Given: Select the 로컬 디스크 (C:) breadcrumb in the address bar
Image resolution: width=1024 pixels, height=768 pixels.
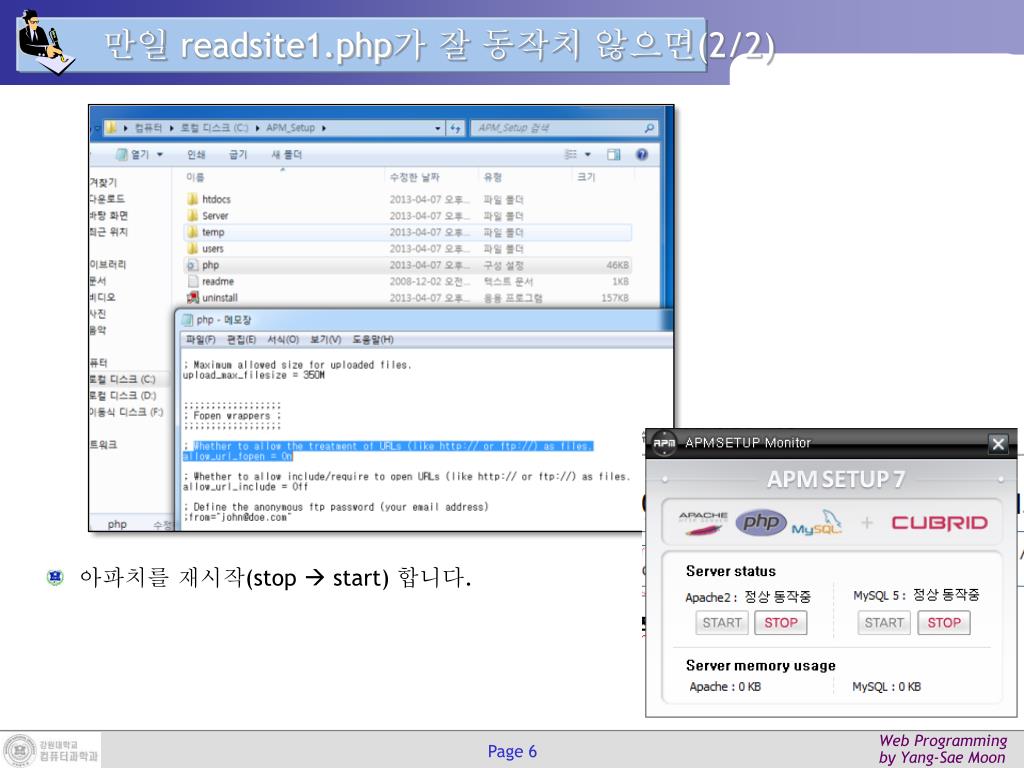Looking at the screenshot, I should tap(214, 128).
